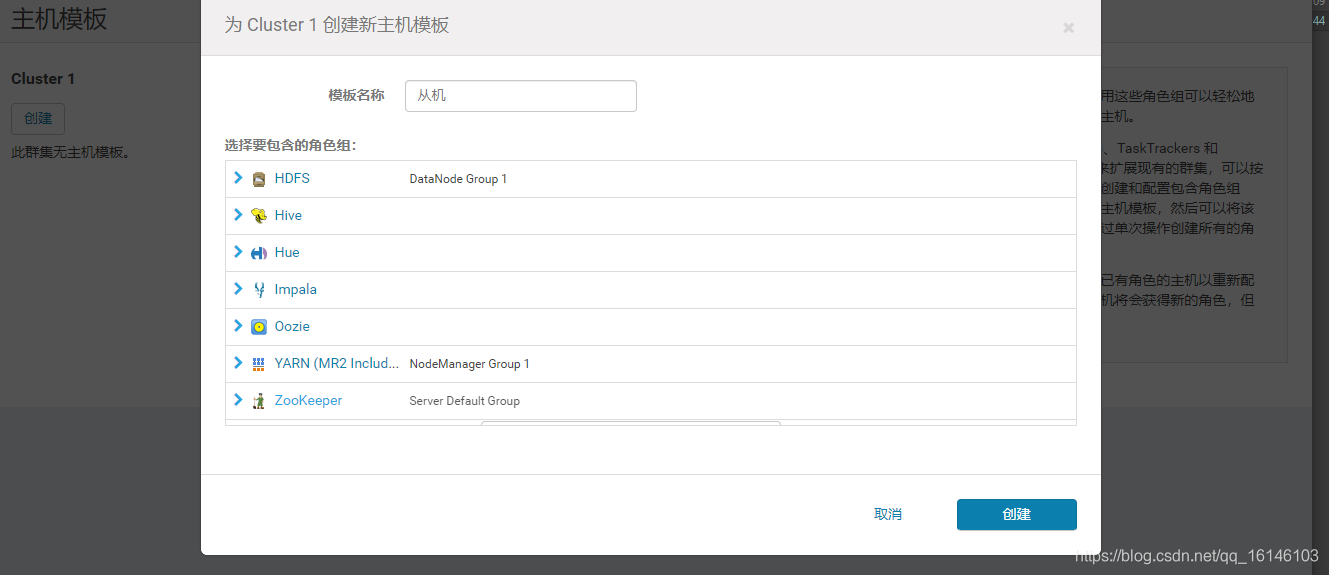
Task: Click the 此群集无主机模板 message
Action: (x=71, y=152)
